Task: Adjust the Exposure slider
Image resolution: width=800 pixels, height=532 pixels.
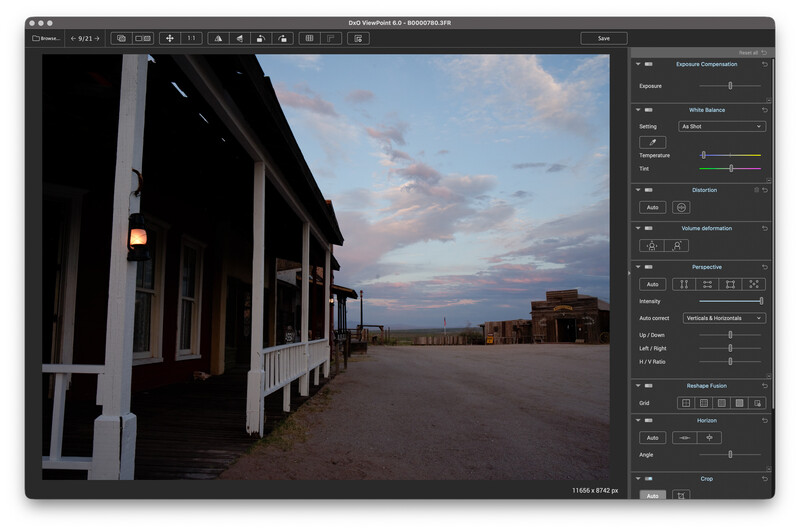Action: tap(730, 86)
